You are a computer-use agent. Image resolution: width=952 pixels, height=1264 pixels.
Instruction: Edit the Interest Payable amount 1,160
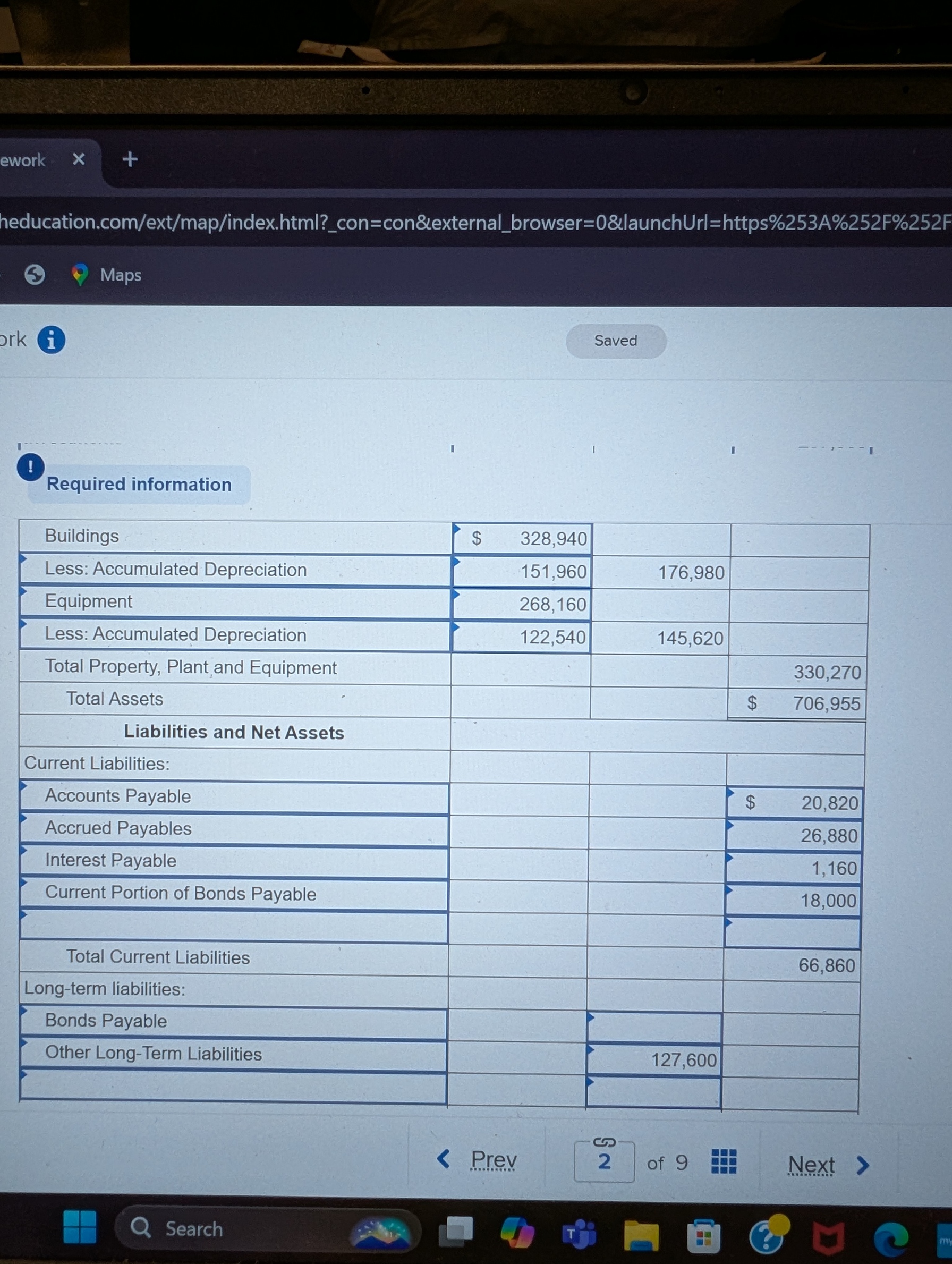[793, 869]
